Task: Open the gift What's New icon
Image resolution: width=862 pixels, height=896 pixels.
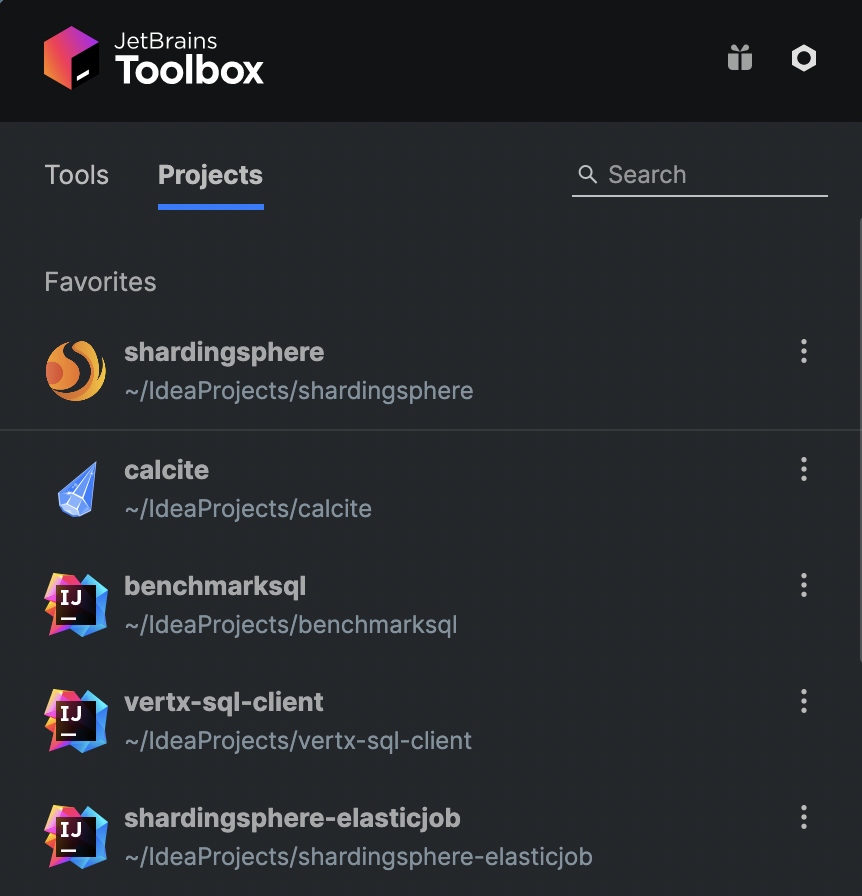Action: click(740, 58)
